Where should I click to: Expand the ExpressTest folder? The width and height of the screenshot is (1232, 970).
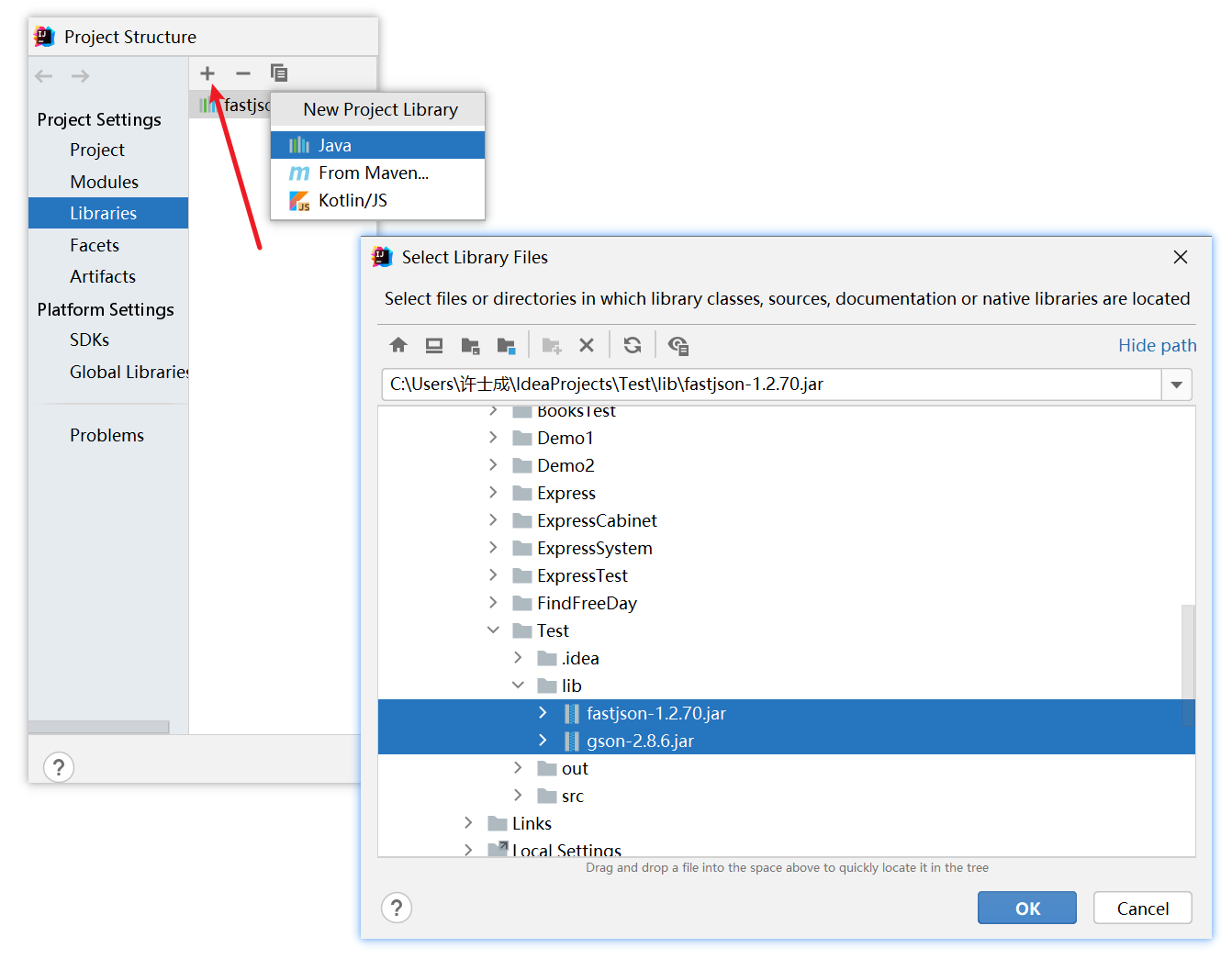click(x=493, y=575)
